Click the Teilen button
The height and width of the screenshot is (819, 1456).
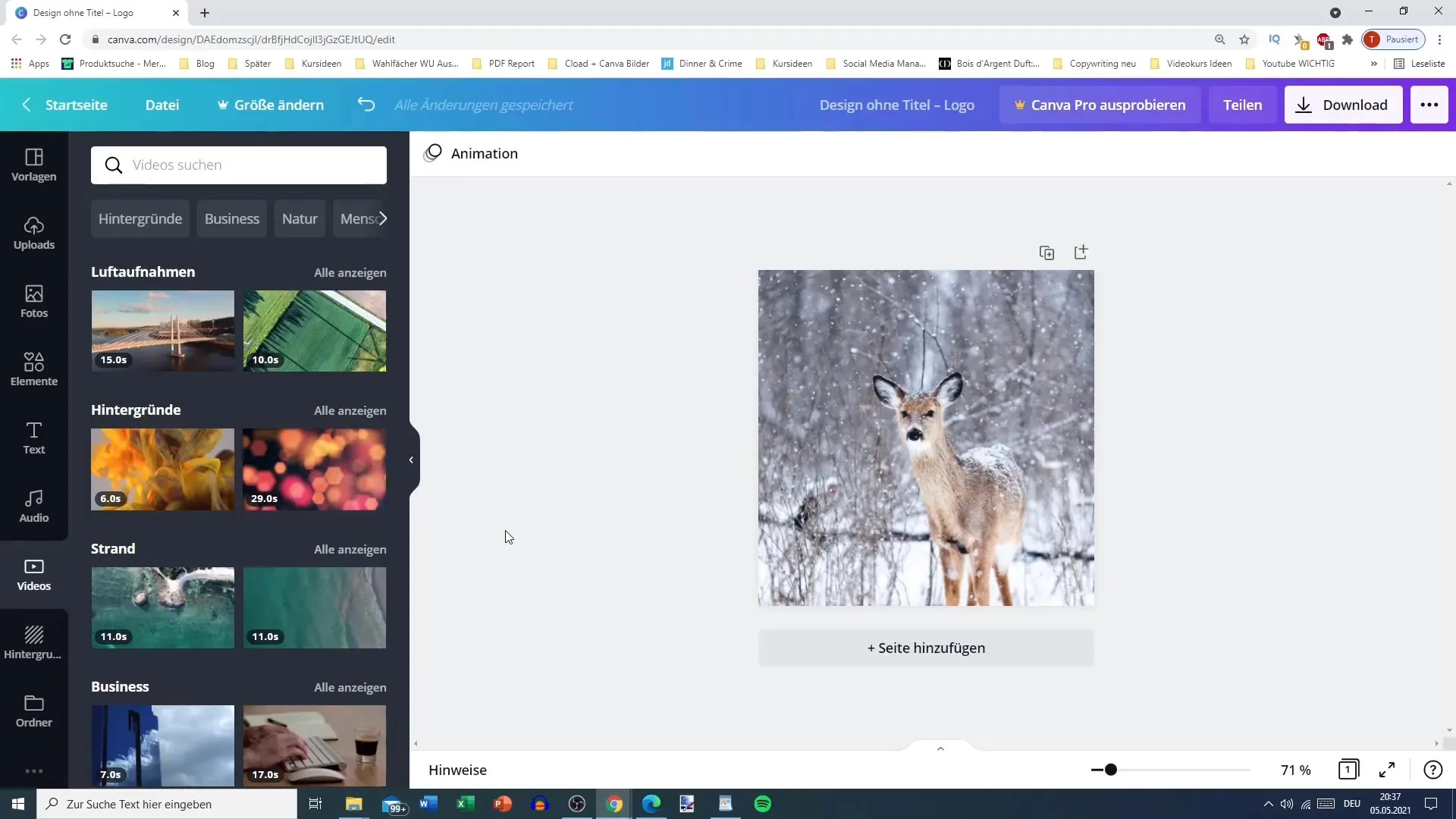pos(1243,104)
